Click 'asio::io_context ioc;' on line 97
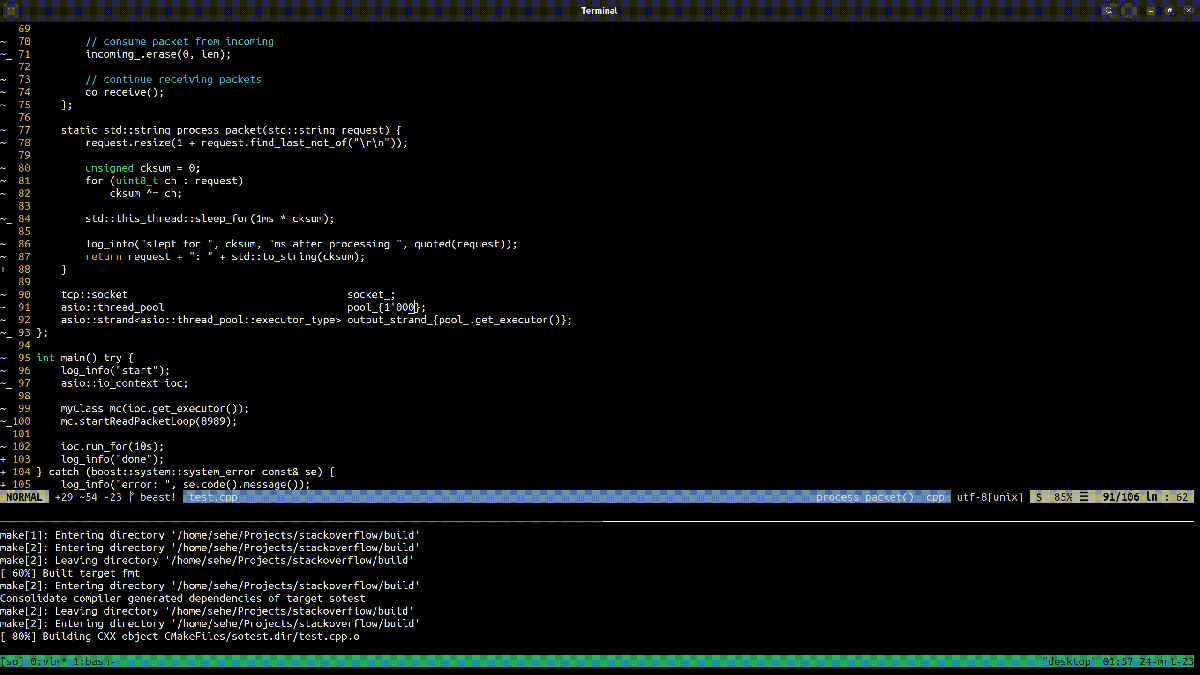 pyautogui.click(x=124, y=383)
